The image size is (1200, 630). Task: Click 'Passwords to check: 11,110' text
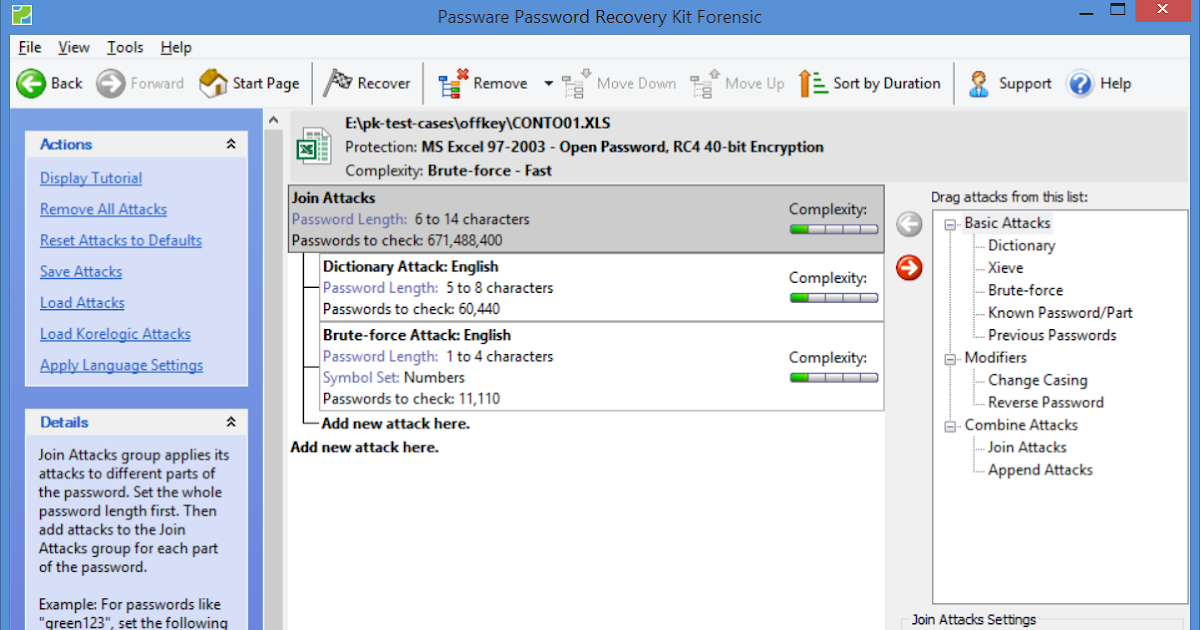pos(411,398)
